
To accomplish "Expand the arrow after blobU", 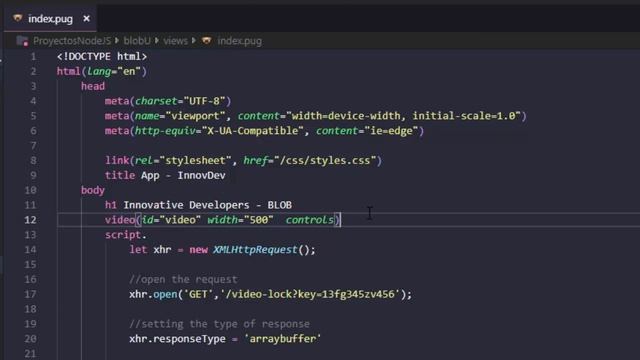I will [157, 40].
